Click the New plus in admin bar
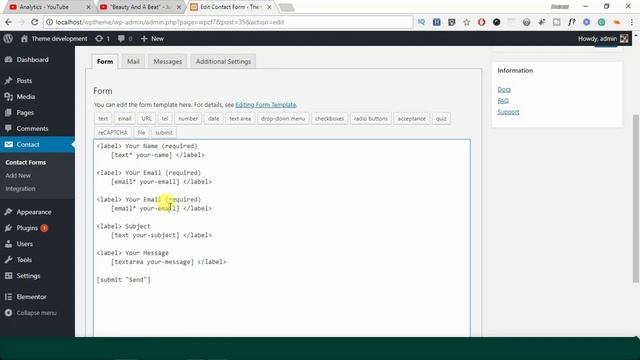Viewport: 640px width, 360px height. tap(144, 39)
